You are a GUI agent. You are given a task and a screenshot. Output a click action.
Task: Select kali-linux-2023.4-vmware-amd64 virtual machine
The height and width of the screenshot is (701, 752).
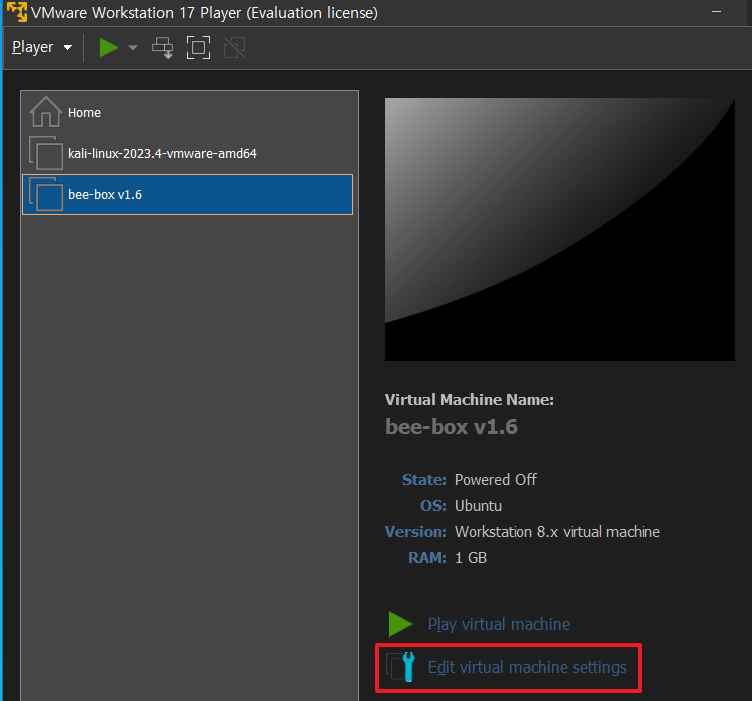[x=188, y=153]
